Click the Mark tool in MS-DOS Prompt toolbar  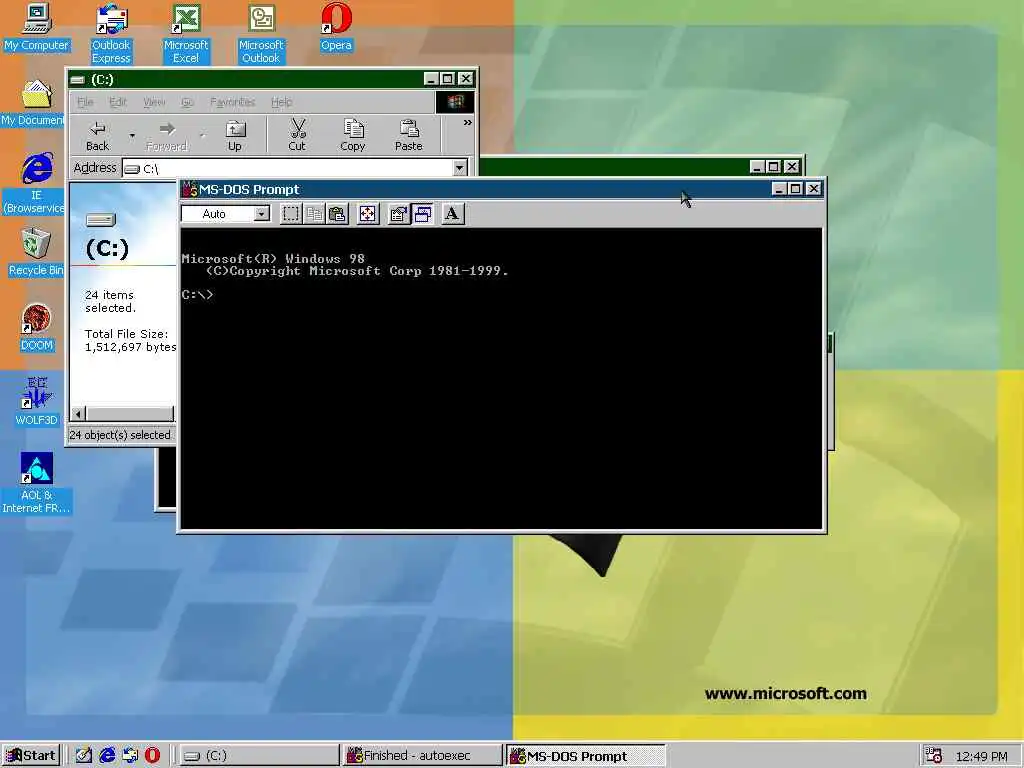(291, 214)
